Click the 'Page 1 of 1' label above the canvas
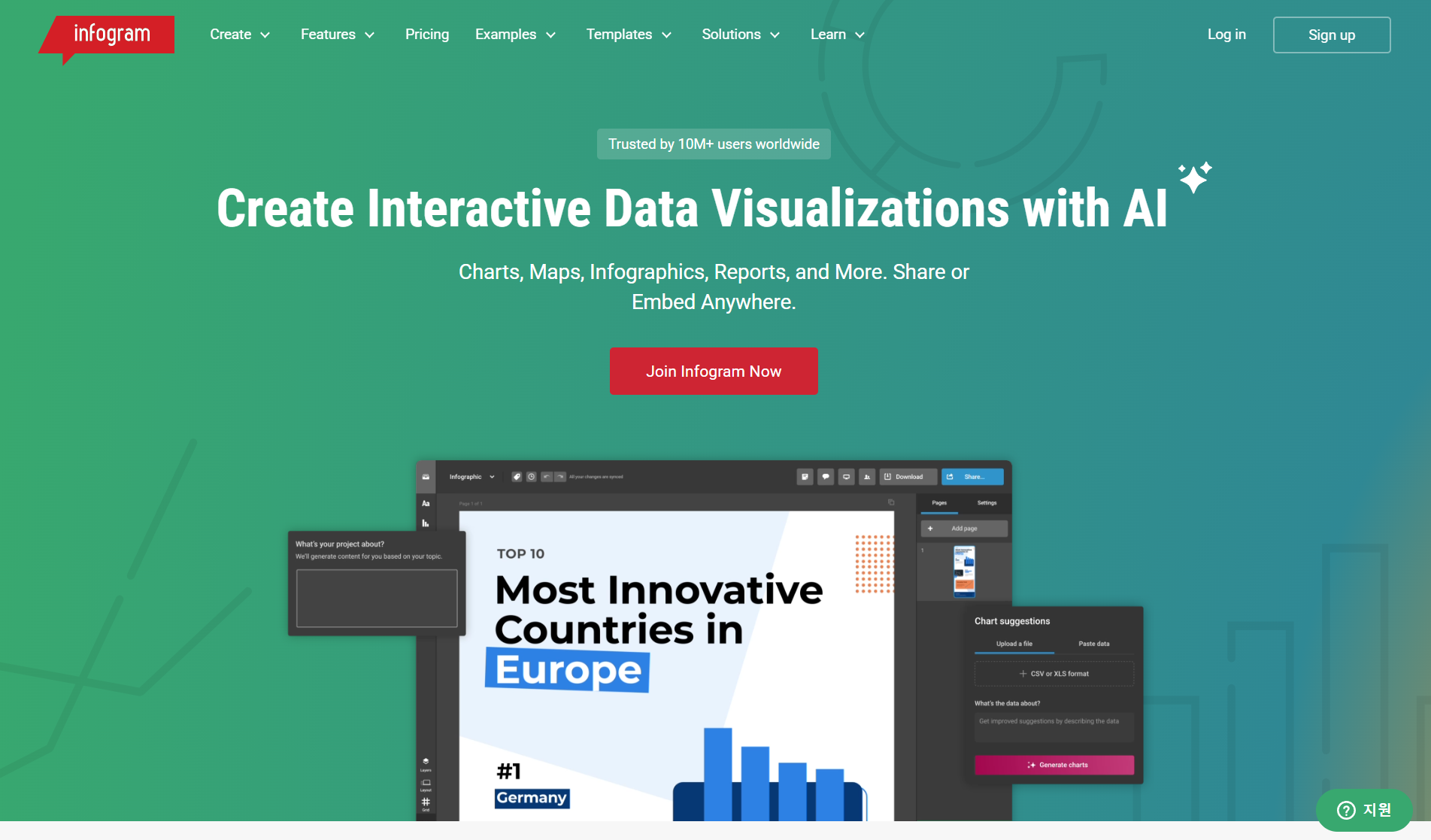This screenshot has width=1431, height=840. (x=471, y=503)
